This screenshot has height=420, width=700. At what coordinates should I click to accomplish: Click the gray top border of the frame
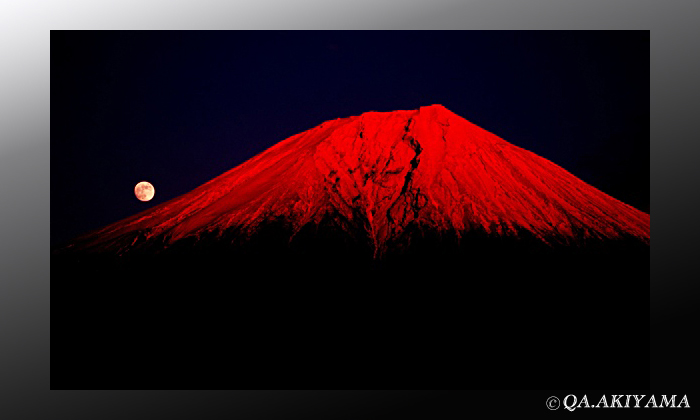(350, 14)
